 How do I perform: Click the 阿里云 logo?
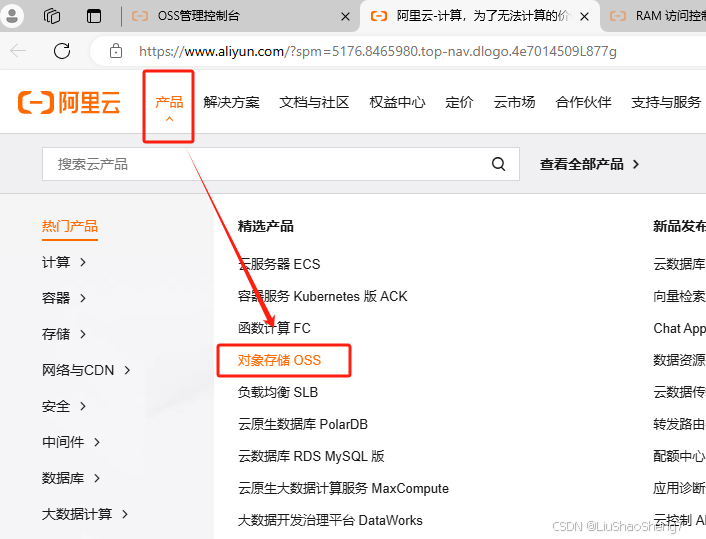(69, 102)
